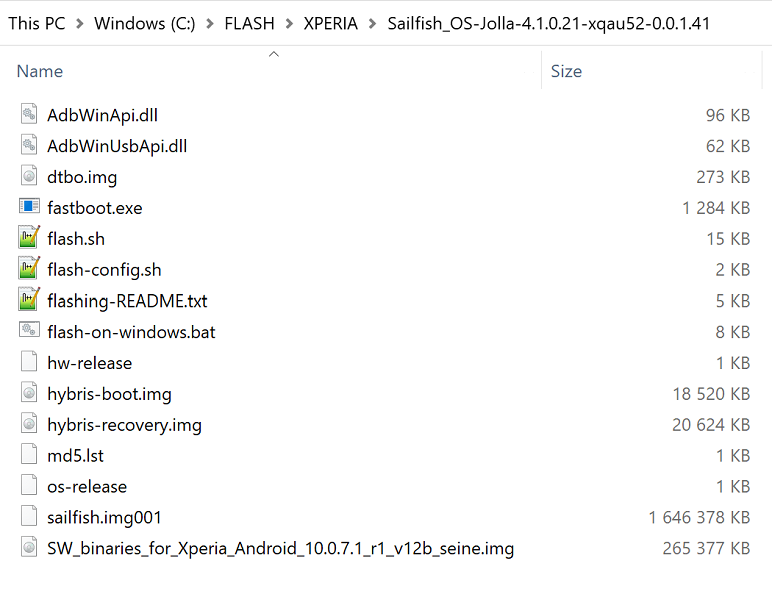772x594 pixels.
Task: Click the sailfish.img001 file icon
Action: tap(29, 517)
